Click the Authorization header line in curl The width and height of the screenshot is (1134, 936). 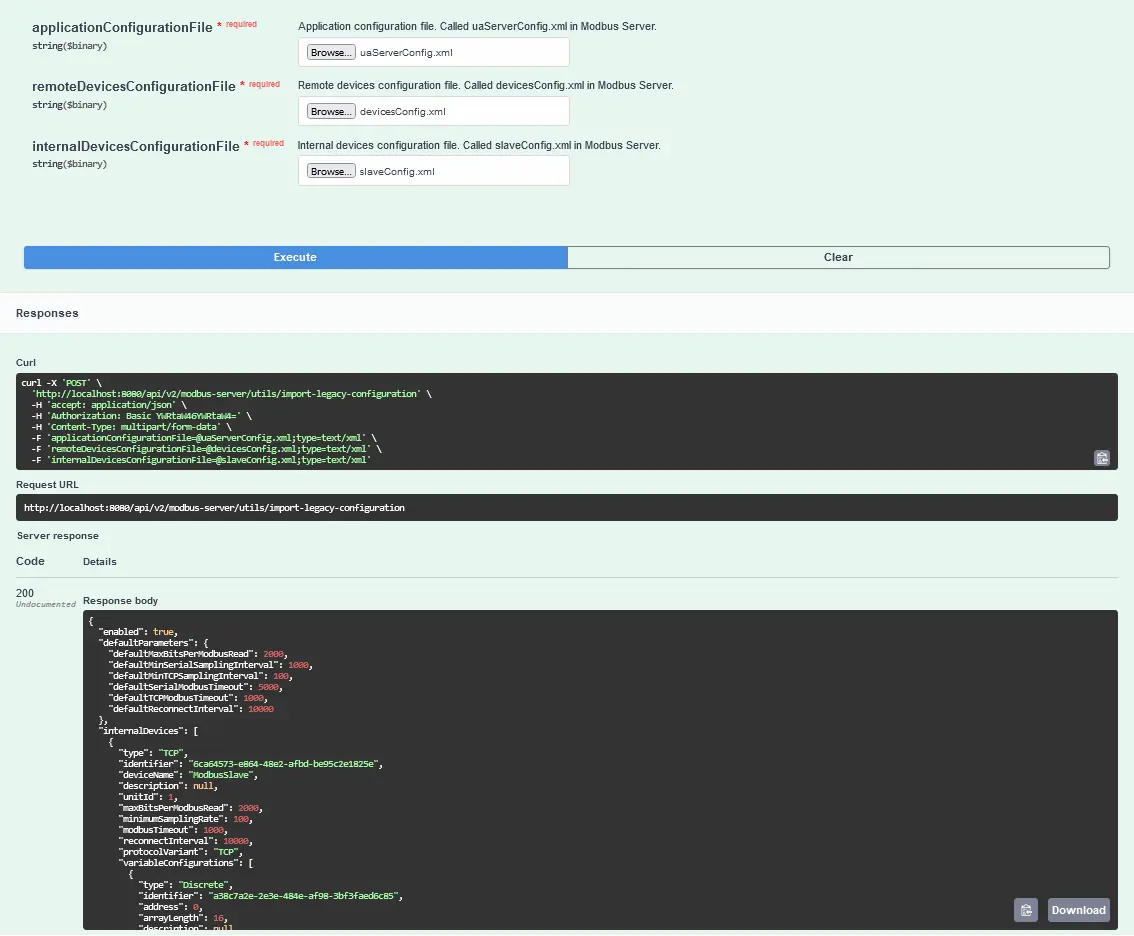point(142,416)
